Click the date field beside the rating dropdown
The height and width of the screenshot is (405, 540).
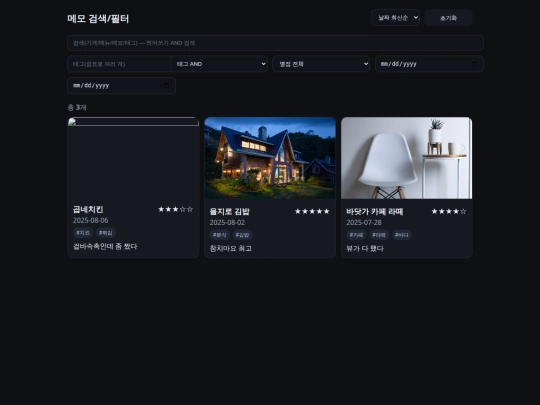pyautogui.click(x=429, y=64)
